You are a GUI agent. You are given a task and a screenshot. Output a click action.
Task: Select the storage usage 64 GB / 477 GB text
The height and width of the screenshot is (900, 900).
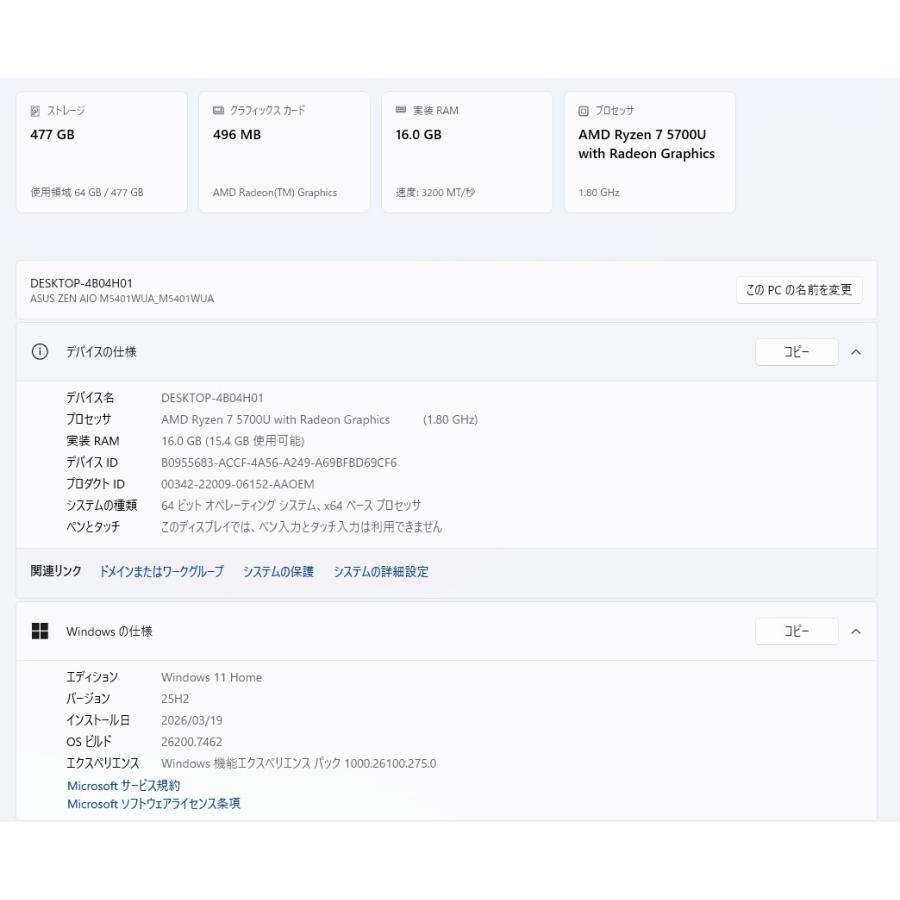(87, 192)
